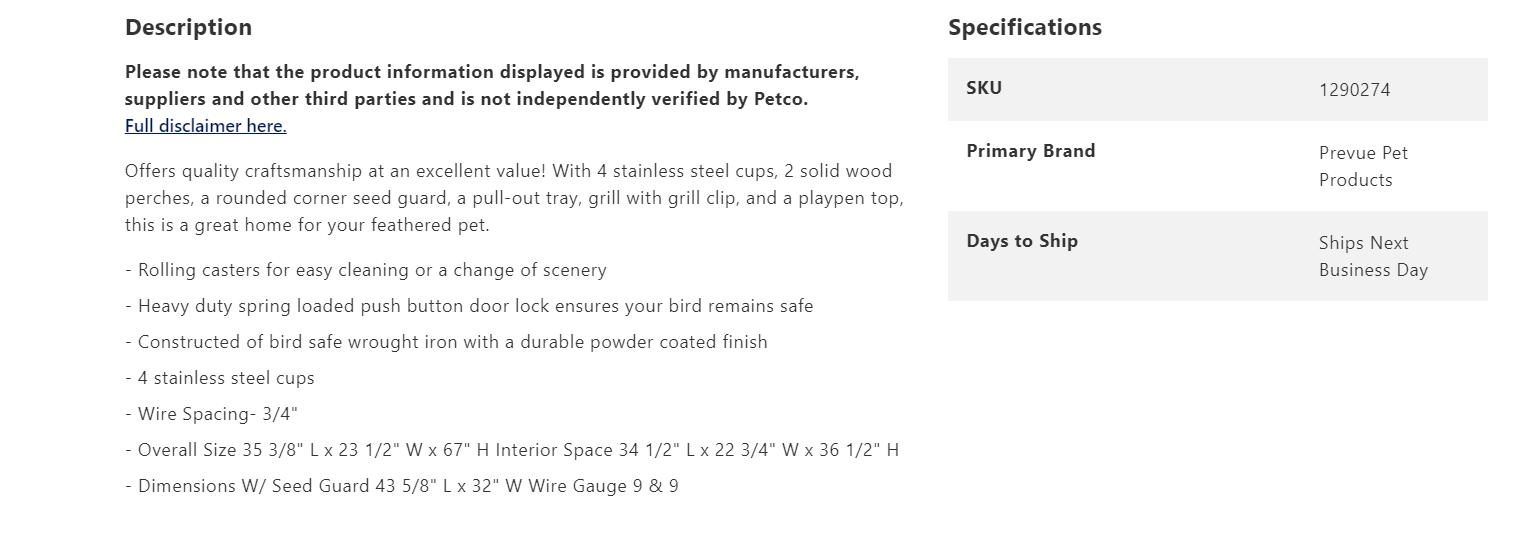
Task: Open the "Full disclaimer here" link
Action: click(205, 126)
